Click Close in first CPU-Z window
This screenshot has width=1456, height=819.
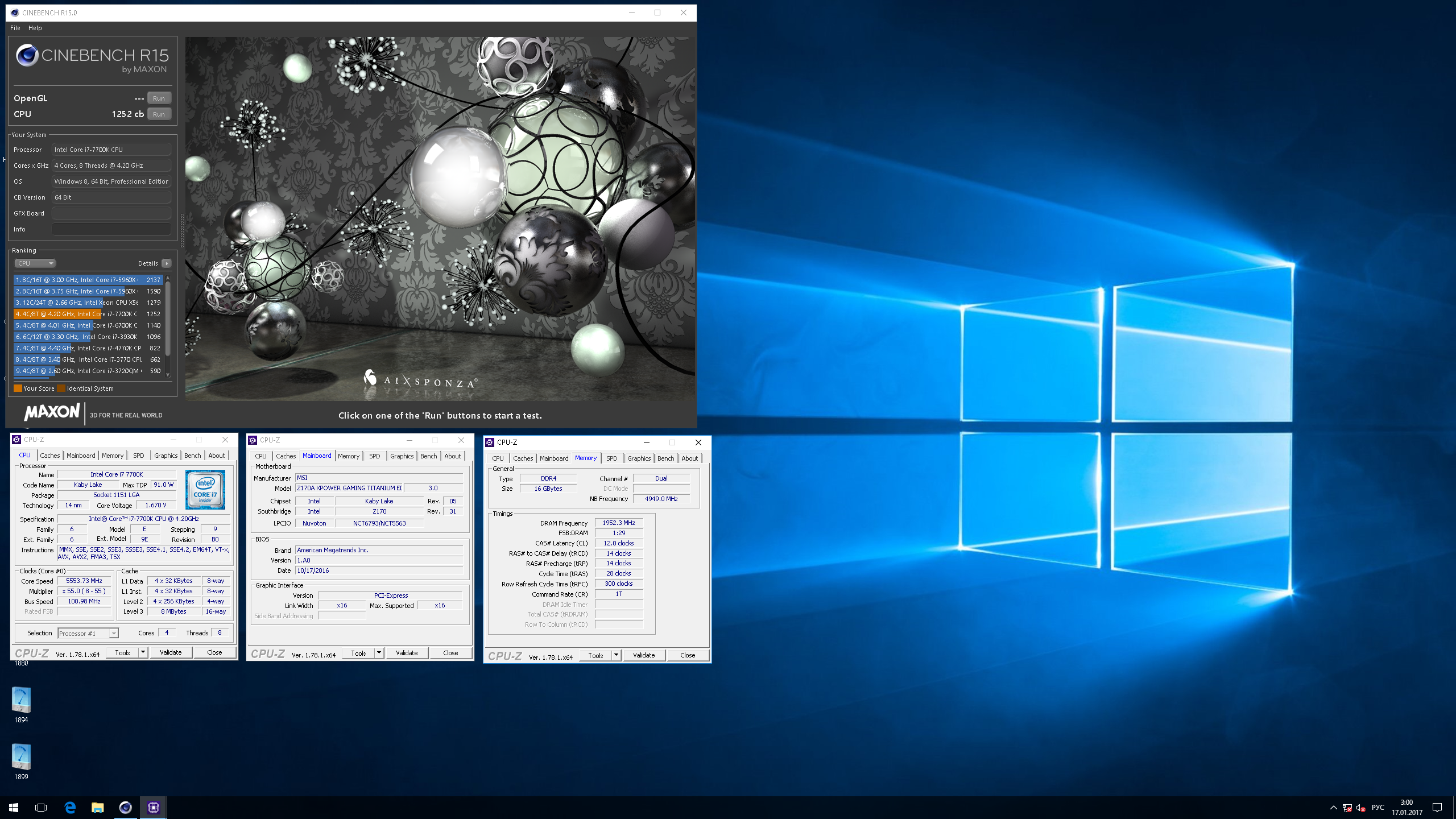pyautogui.click(x=214, y=652)
